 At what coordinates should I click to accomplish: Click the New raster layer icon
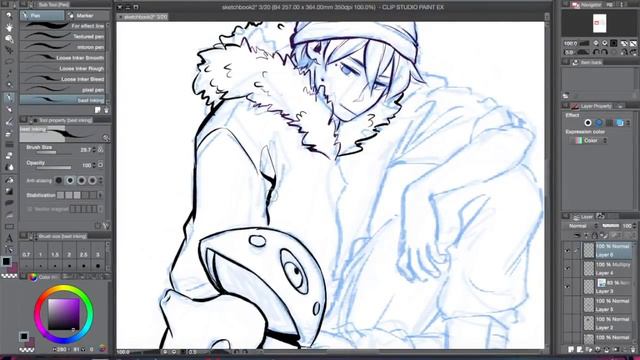coord(571,349)
